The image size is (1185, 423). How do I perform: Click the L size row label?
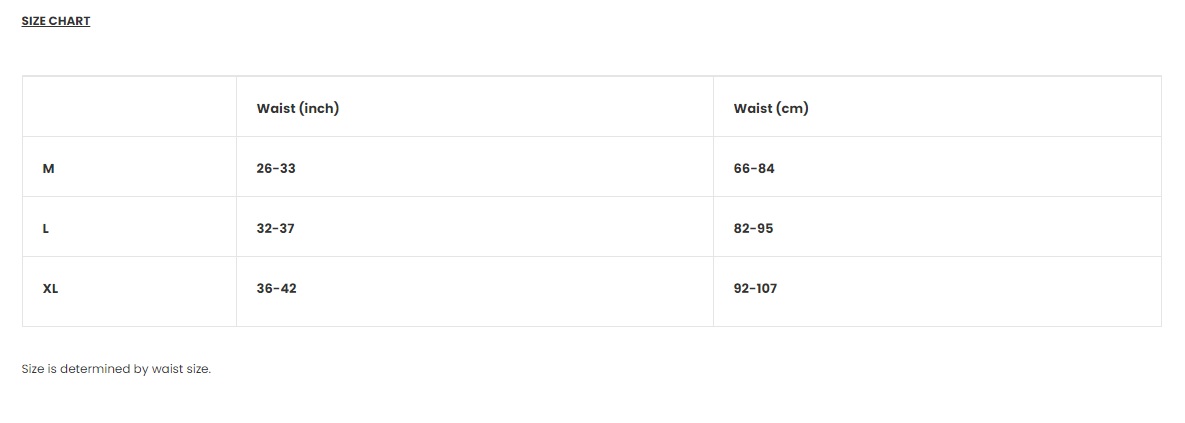(x=46, y=228)
